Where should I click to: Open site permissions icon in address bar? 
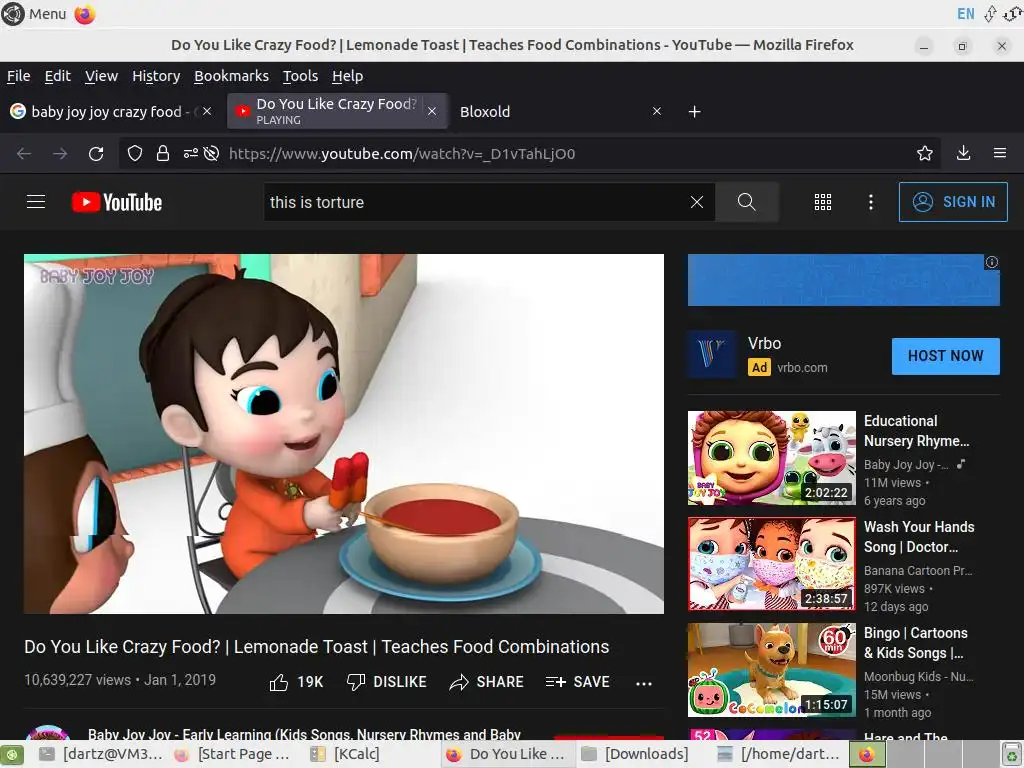pyautogui.click(x=190, y=153)
